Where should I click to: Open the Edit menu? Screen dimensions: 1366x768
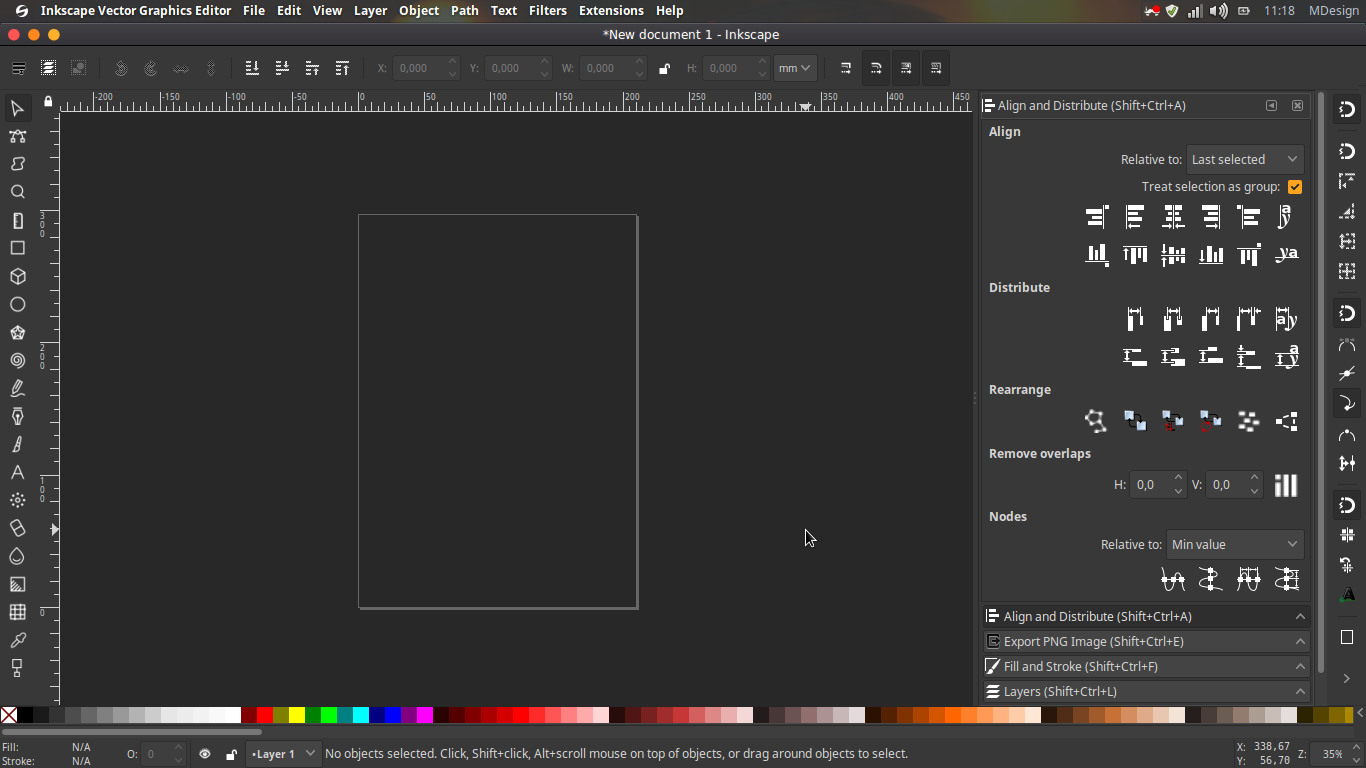[289, 10]
